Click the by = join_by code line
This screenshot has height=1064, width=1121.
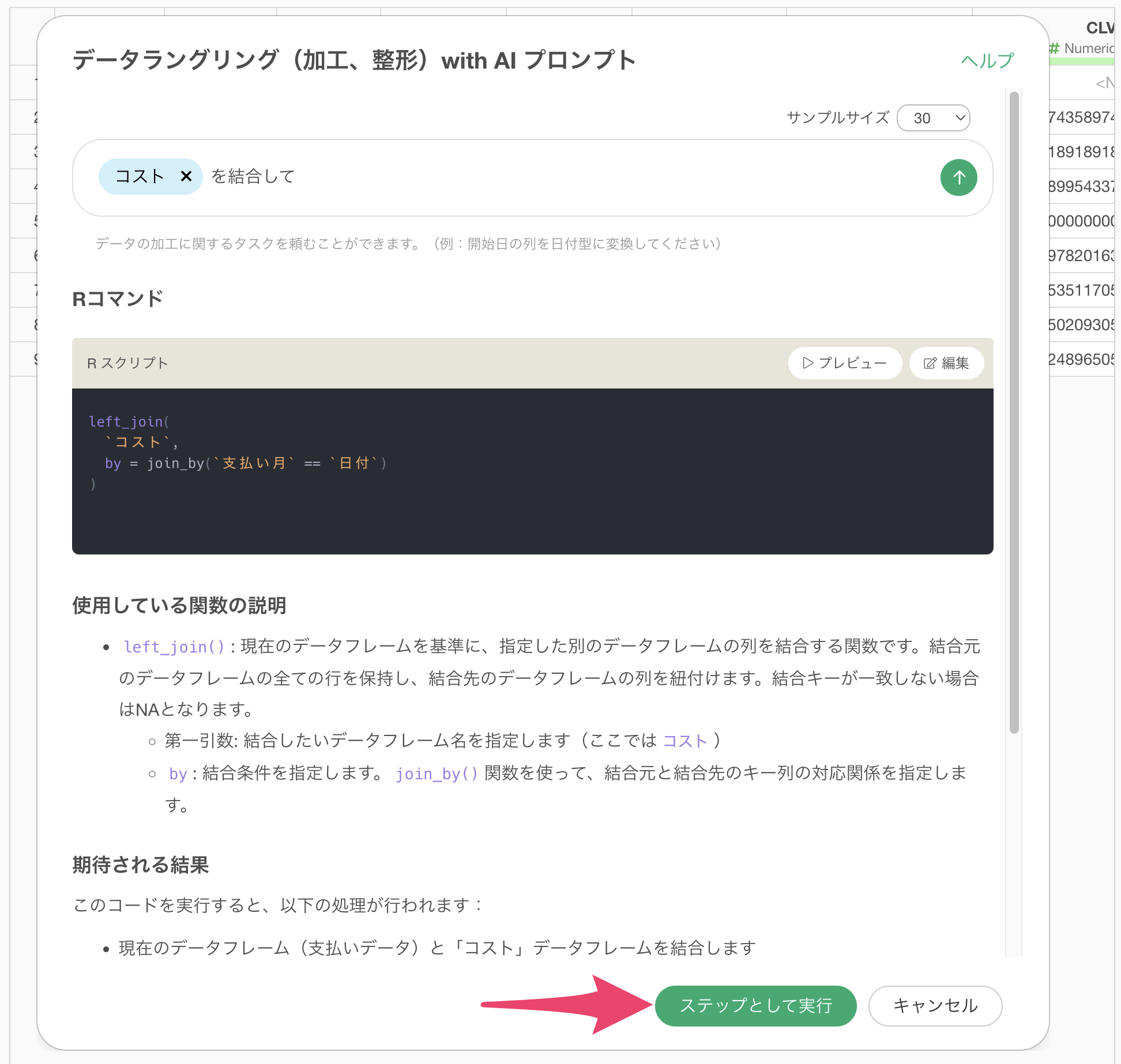click(x=245, y=463)
